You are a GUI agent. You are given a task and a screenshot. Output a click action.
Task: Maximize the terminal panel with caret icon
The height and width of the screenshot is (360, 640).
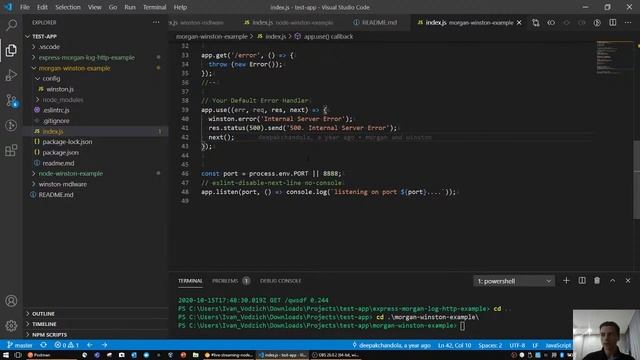coord(612,280)
